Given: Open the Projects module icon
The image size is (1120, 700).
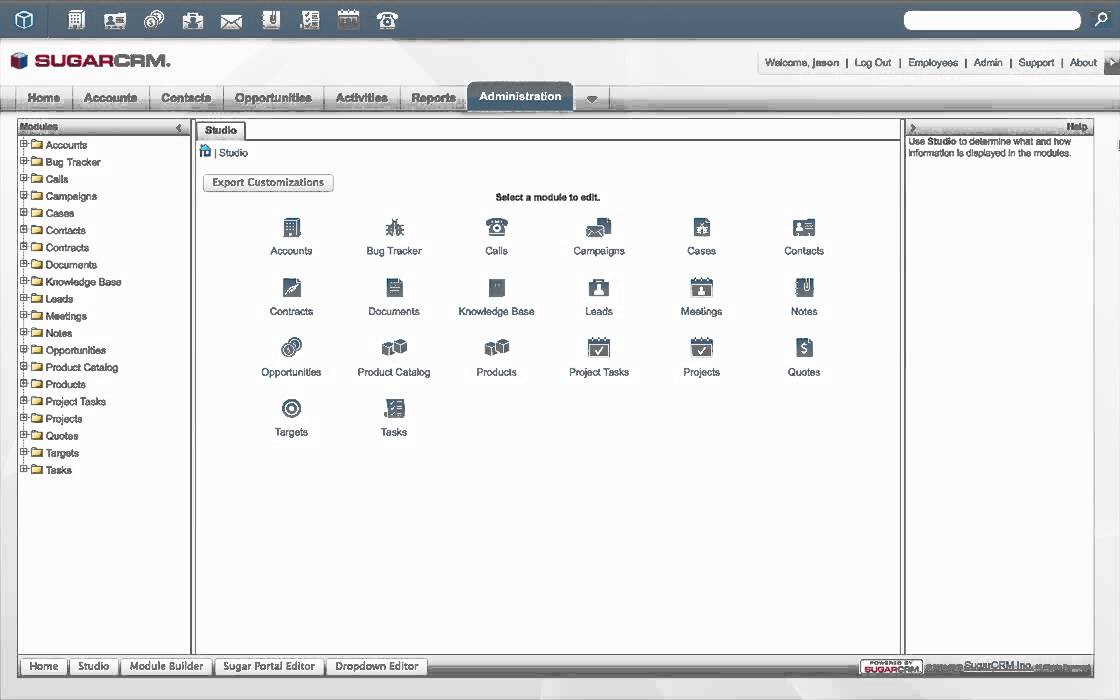Looking at the screenshot, I should coord(701,348).
